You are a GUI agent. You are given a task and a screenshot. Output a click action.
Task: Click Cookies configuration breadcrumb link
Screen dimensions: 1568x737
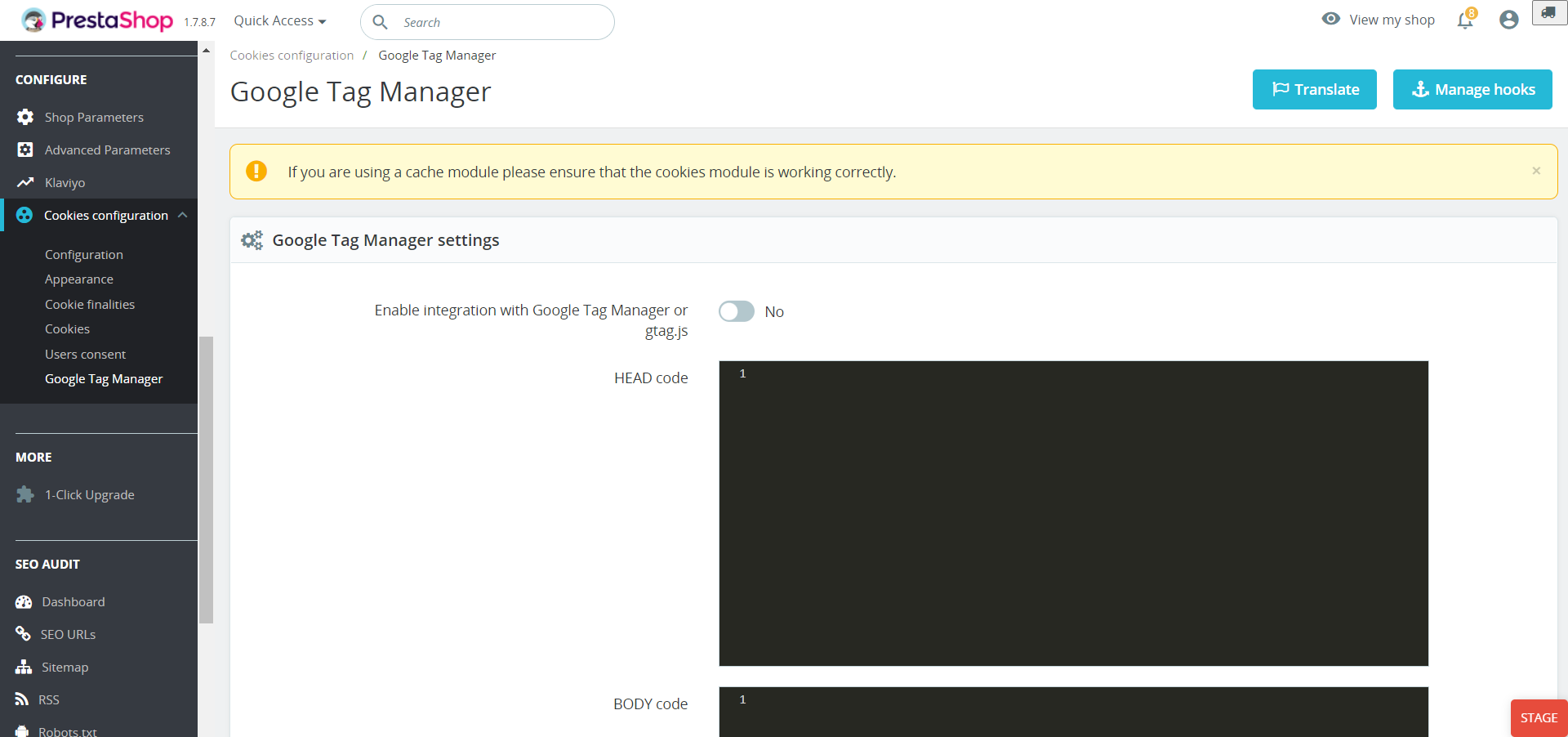click(292, 56)
